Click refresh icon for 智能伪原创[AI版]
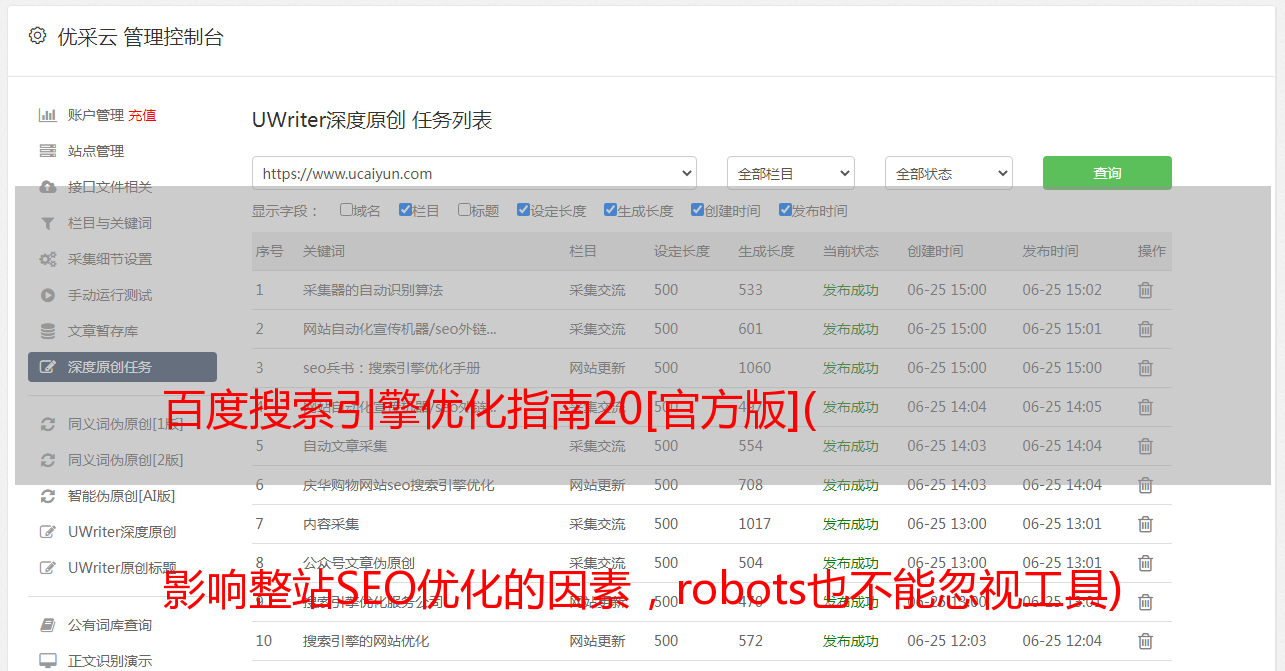This screenshot has width=1285, height=671. coord(47,496)
